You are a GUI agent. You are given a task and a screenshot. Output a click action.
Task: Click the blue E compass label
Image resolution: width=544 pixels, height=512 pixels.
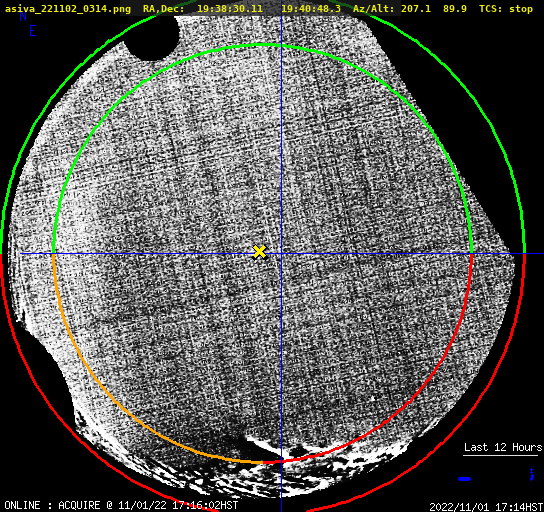point(33,31)
